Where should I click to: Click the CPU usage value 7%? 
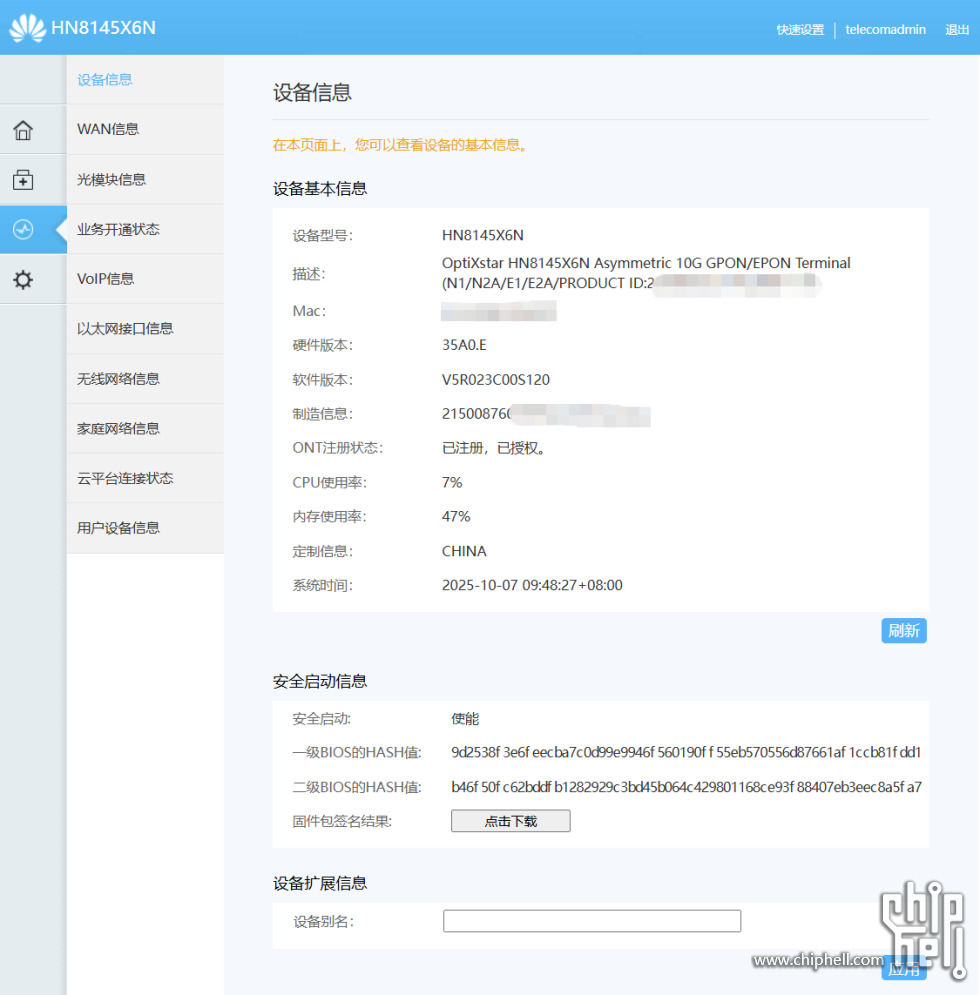(x=452, y=482)
